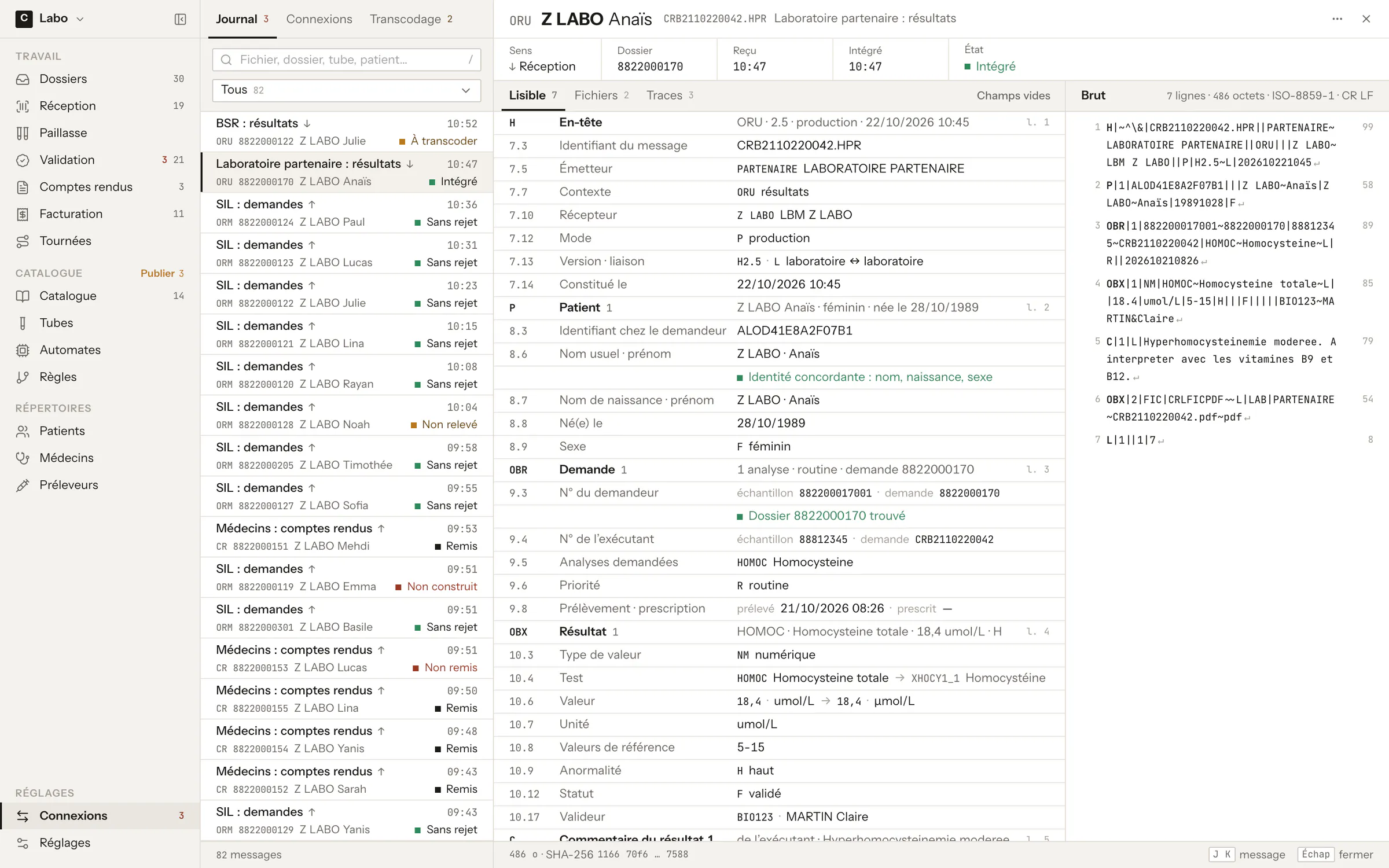Screen dimensions: 1389x868
Task: Collapse the Résultat 1 segment section
Action: click(779, 632)
